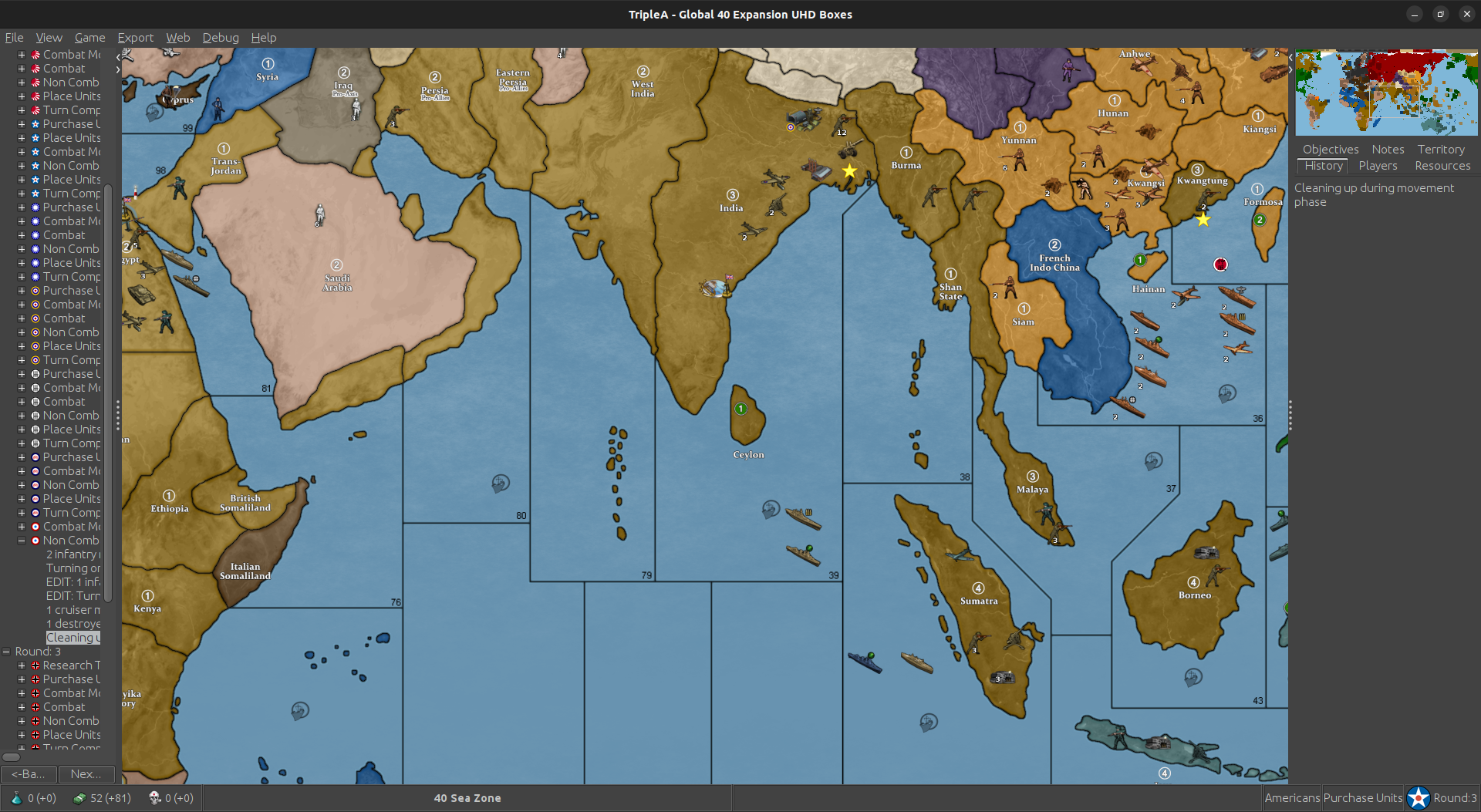Switch to the Objectives tab
1481x812 pixels.
coord(1331,149)
